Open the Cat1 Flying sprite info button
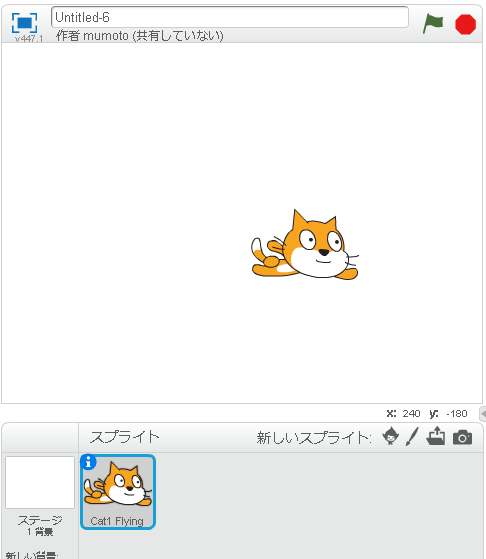486x559 pixels. (x=88, y=462)
